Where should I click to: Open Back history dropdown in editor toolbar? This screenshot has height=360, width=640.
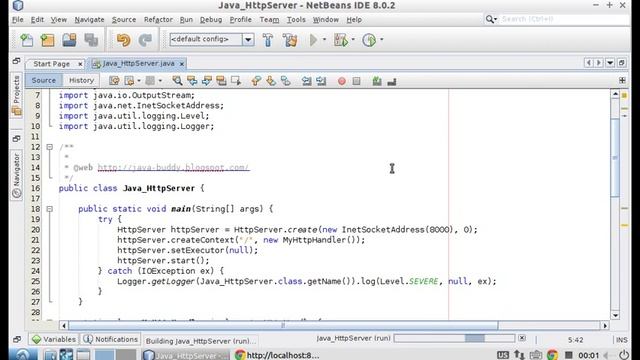(x=139, y=81)
